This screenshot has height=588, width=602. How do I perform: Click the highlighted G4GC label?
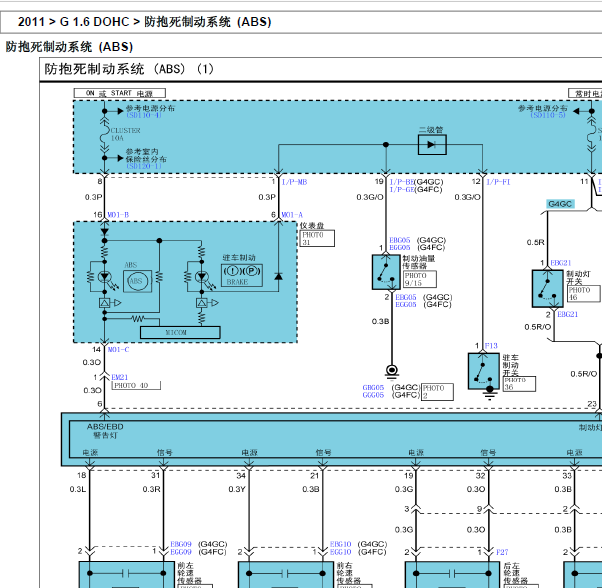(x=560, y=204)
